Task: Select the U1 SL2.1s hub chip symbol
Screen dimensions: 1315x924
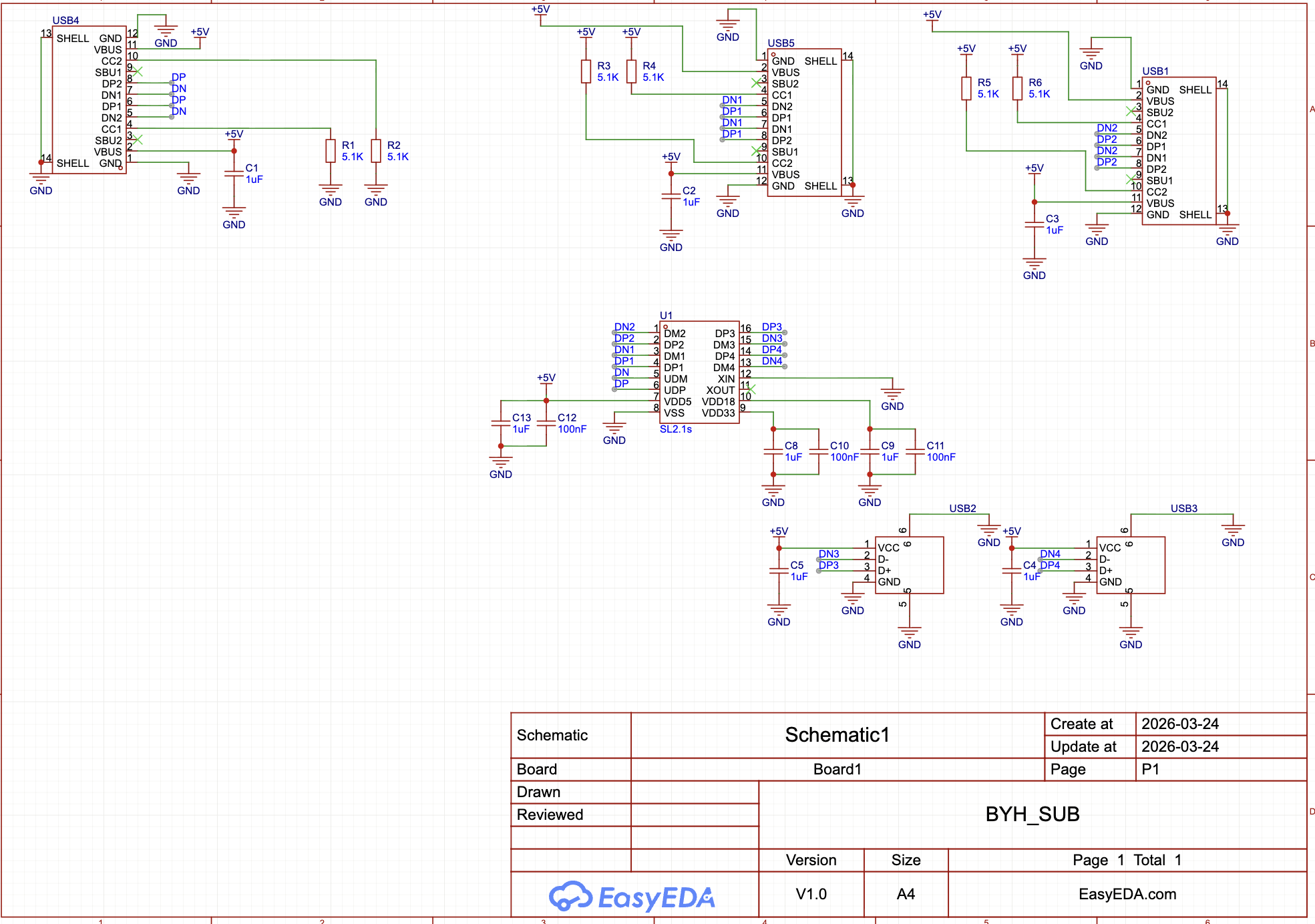Action: [x=699, y=373]
